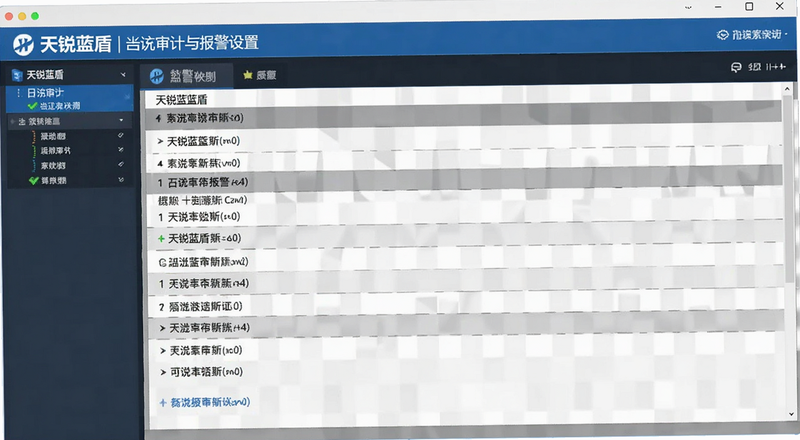The width and height of the screenshot is (800, 440).
Task: Toggle the icon right of fourth sidebar child item
Action: 121,180
